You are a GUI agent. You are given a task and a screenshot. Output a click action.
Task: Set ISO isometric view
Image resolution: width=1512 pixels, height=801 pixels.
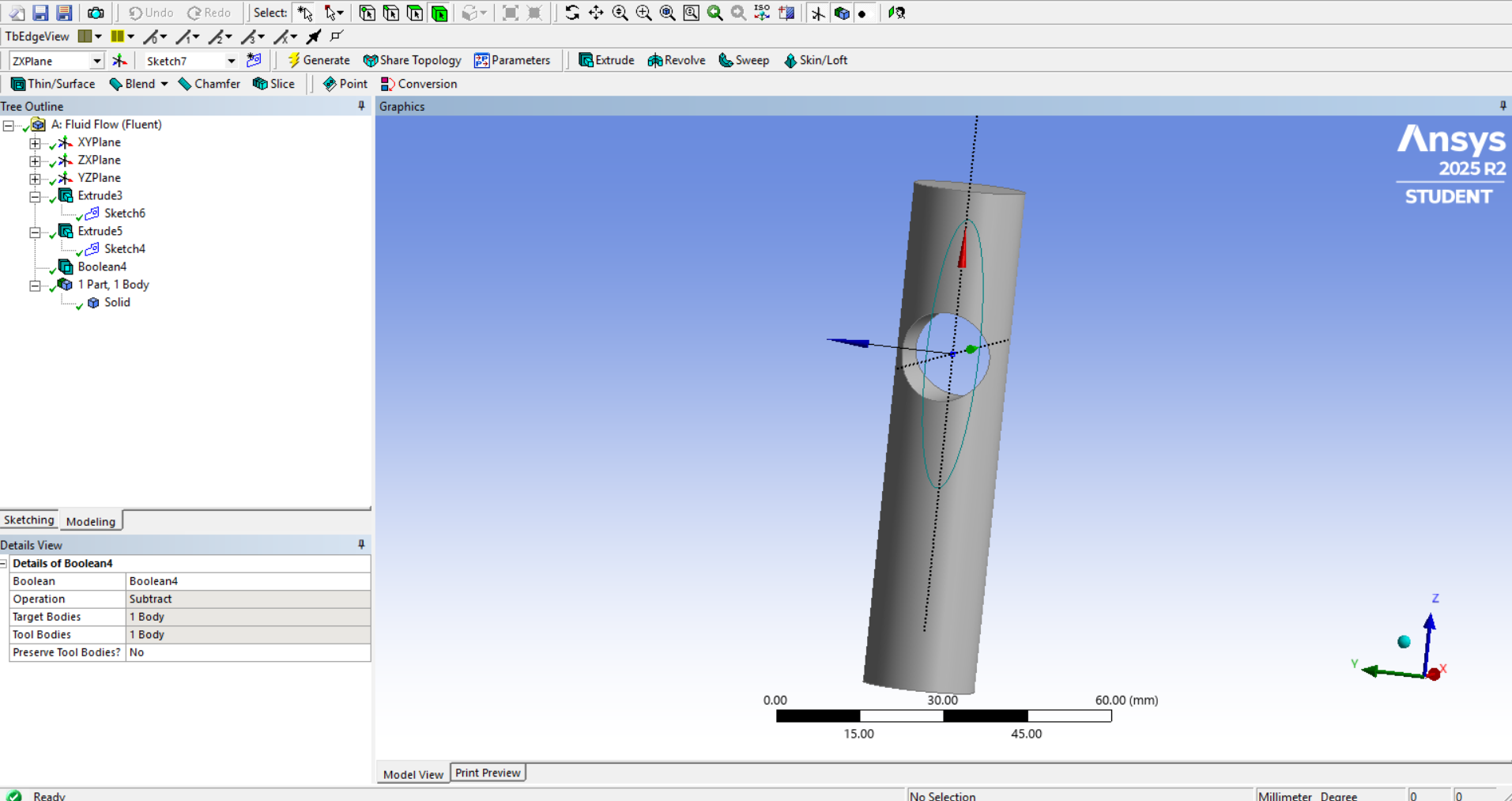(762, 13)
